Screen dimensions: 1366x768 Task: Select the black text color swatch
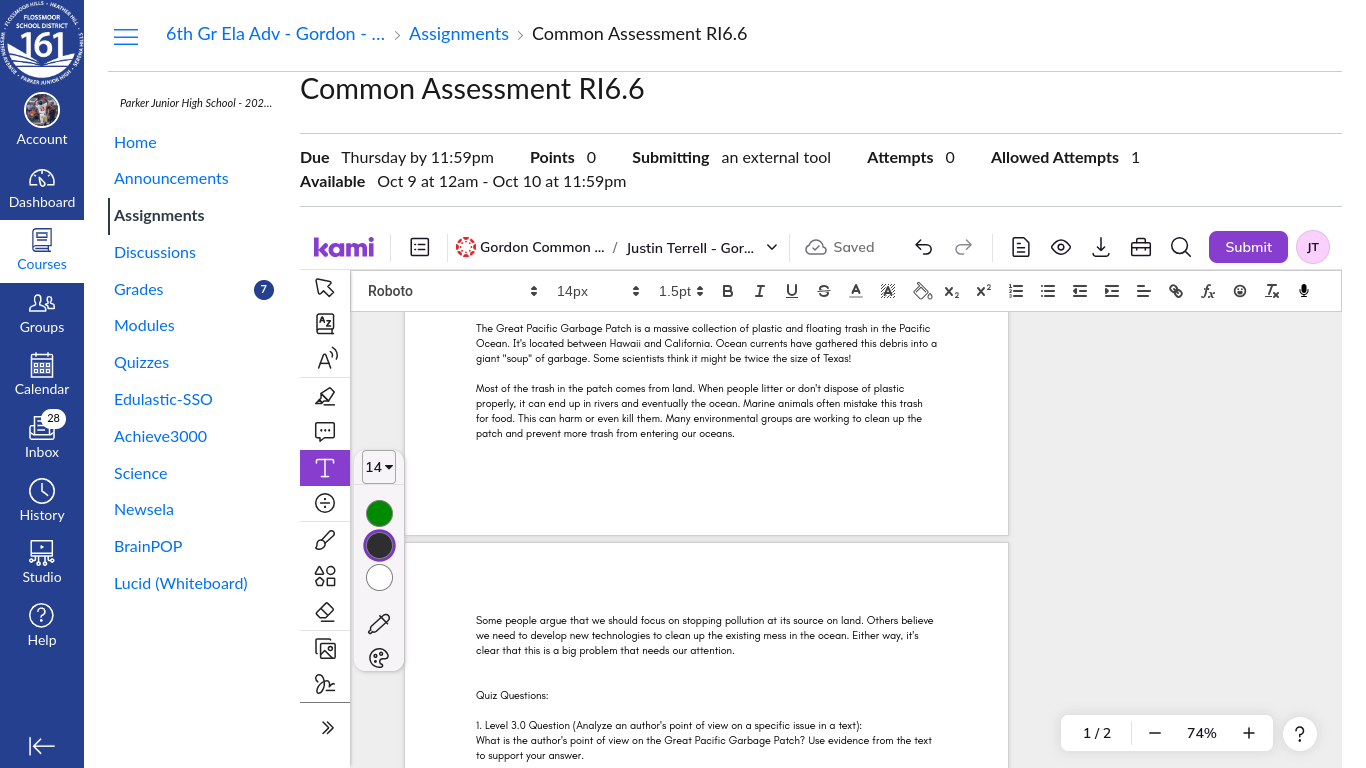coord(379,545)
